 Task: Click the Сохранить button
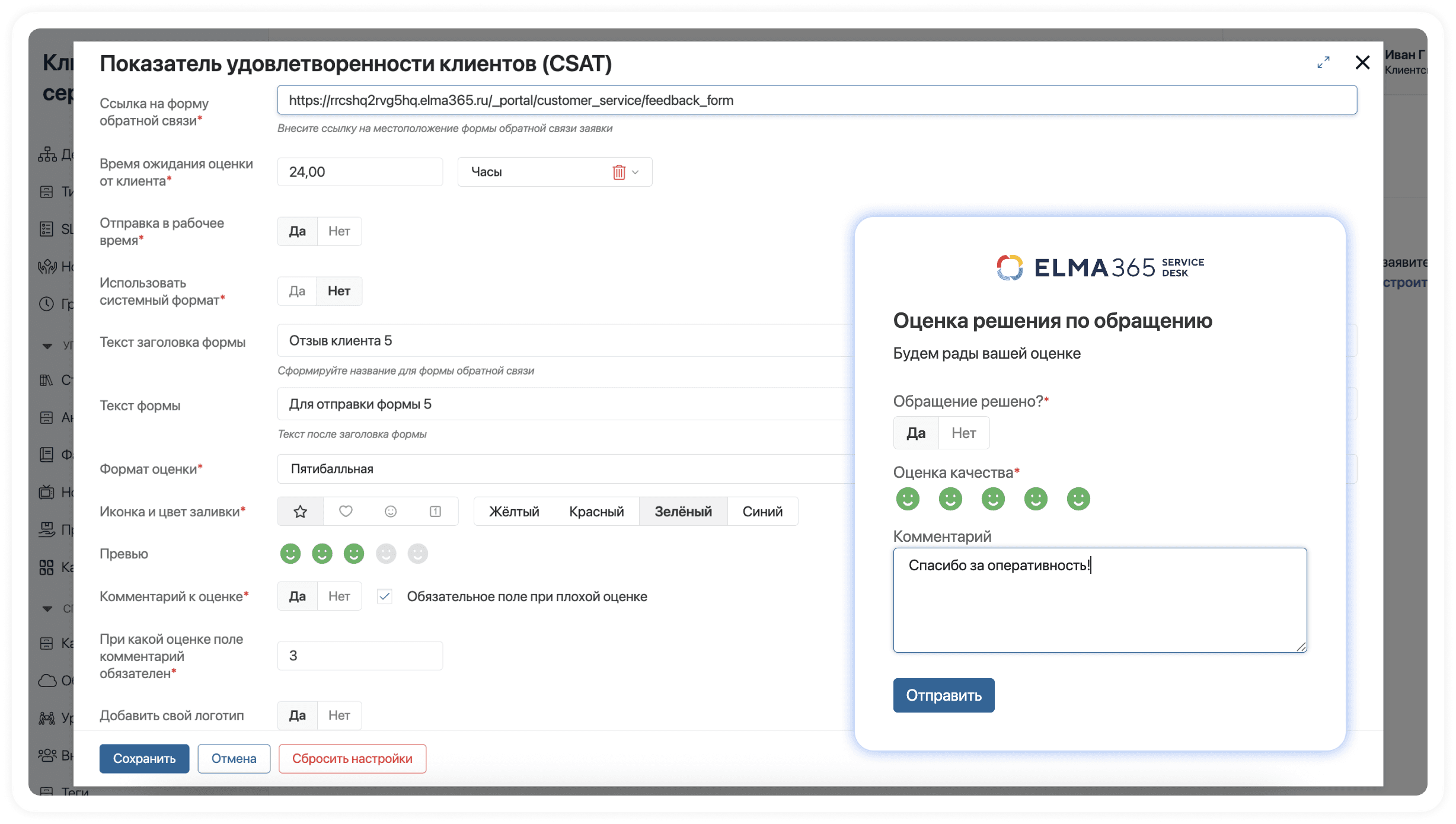click(x=144, y=758)
